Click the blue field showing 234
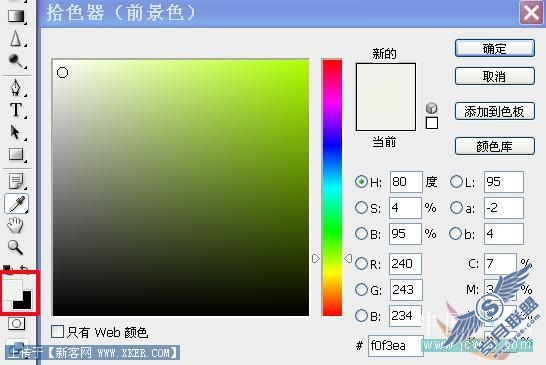The height and width of the screenshot is (365, 546). click(x=405, y=316)
